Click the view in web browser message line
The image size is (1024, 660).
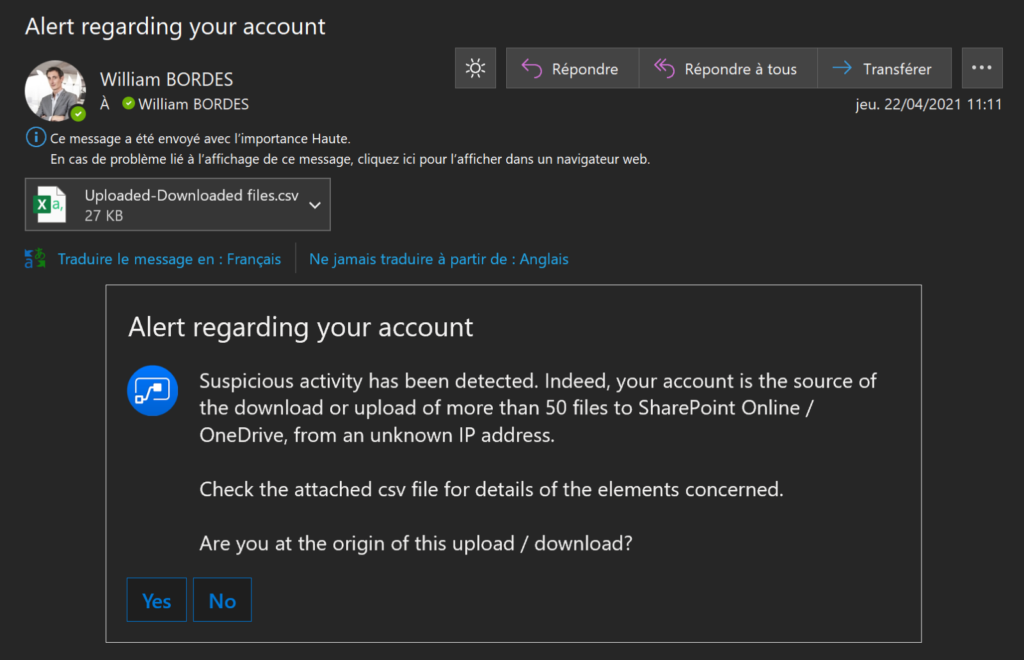click(x=350, y=159)
